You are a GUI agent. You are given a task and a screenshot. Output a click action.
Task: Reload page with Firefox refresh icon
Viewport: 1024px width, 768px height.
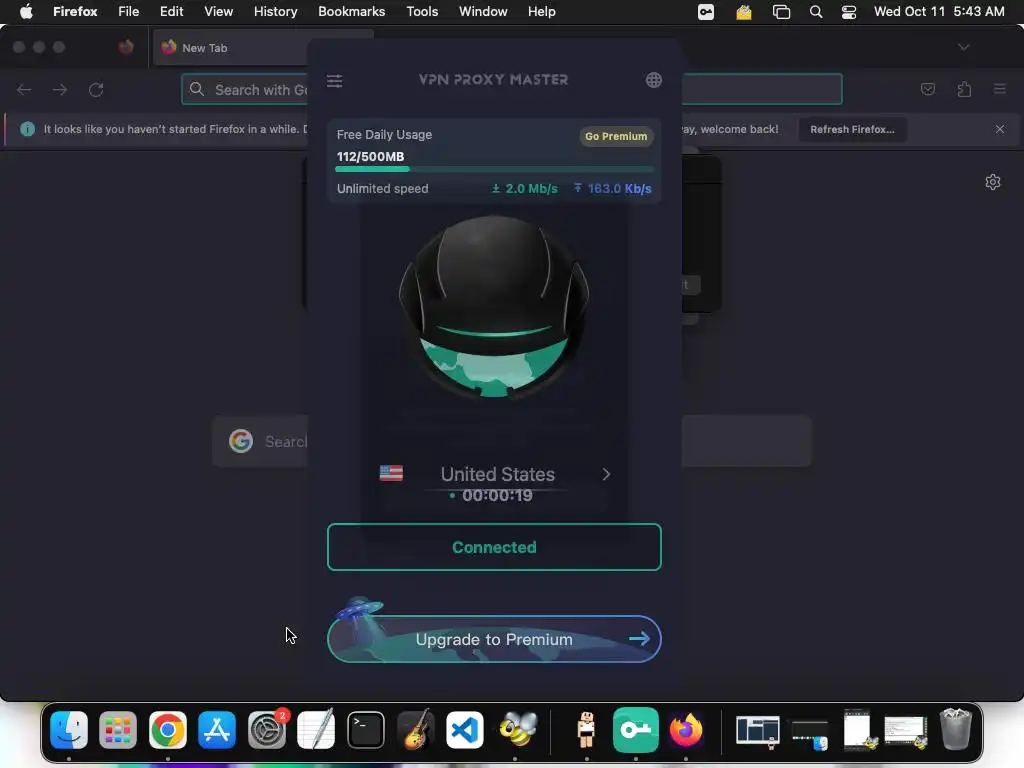click(x=96, y=89)
